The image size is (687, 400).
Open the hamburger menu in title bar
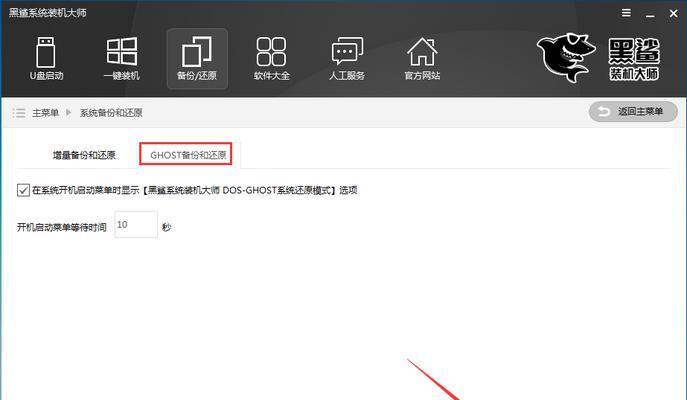(627, 13)
